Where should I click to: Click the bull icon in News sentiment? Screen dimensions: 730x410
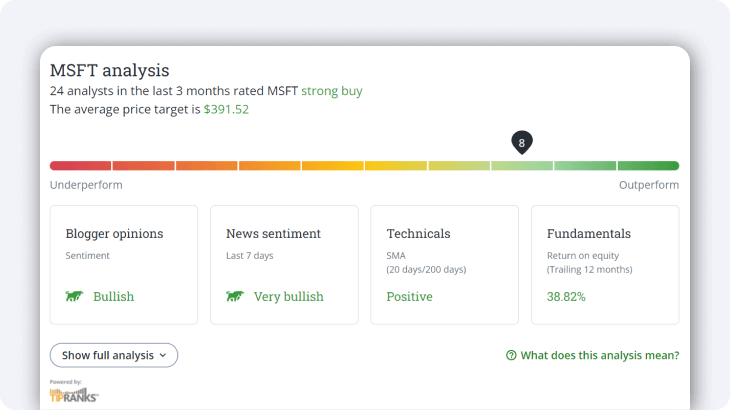point(235,297)
